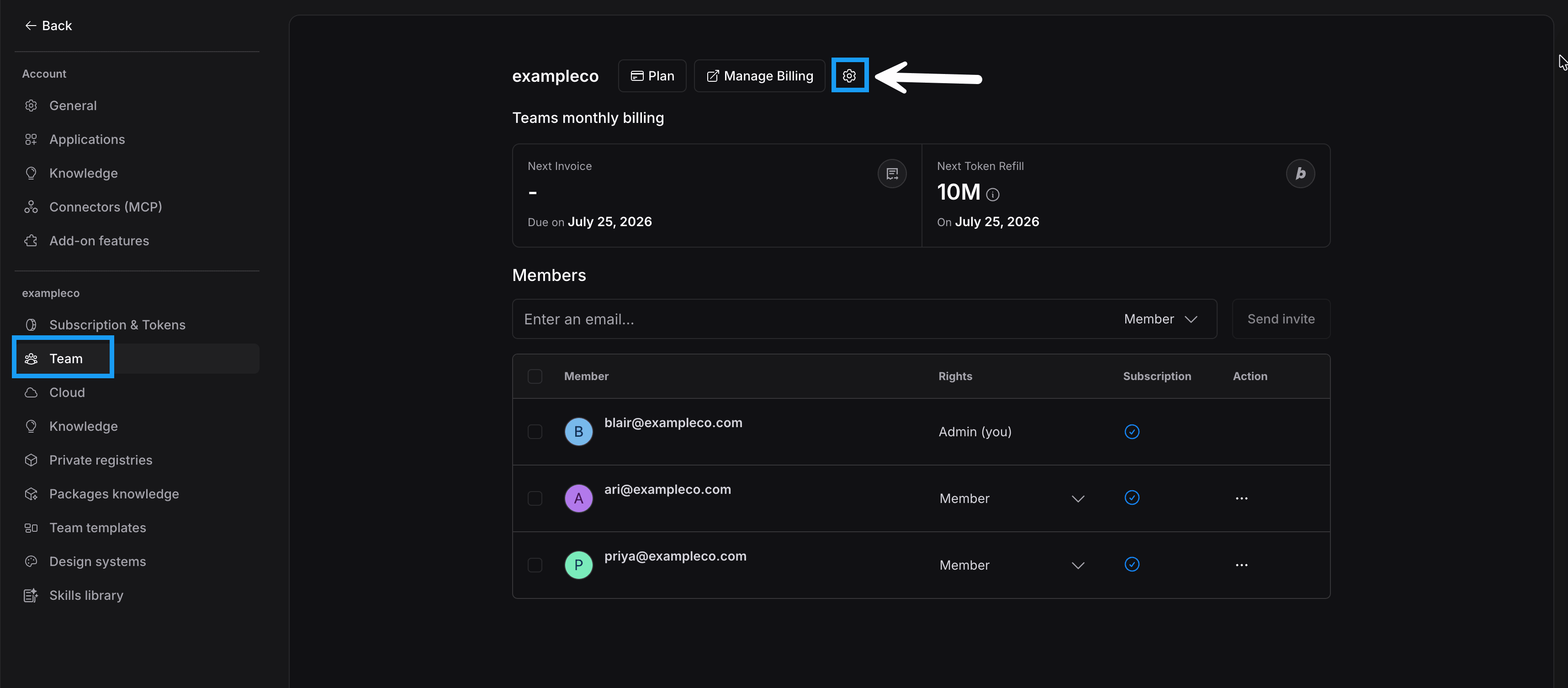Screen dimensions: 1568x688
Task: Click the Member column header
Action: [586, 376]
